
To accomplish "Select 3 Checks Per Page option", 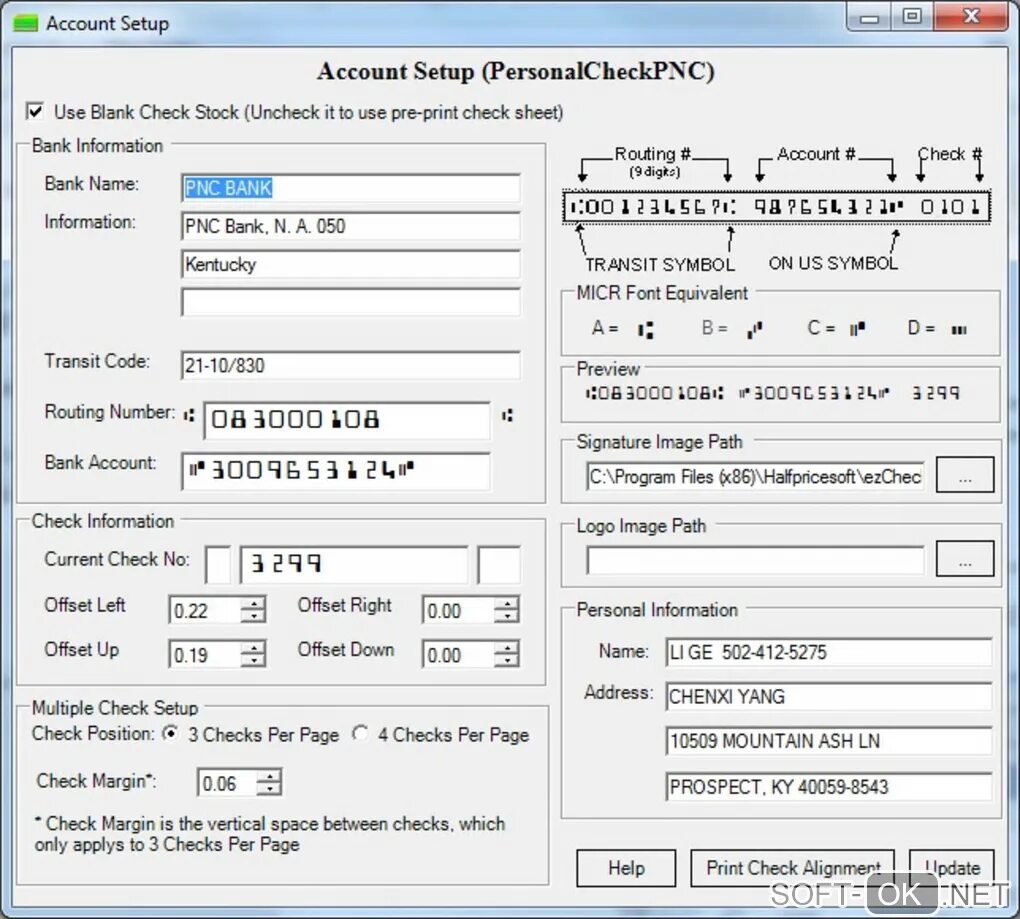I will click(170, 734).
